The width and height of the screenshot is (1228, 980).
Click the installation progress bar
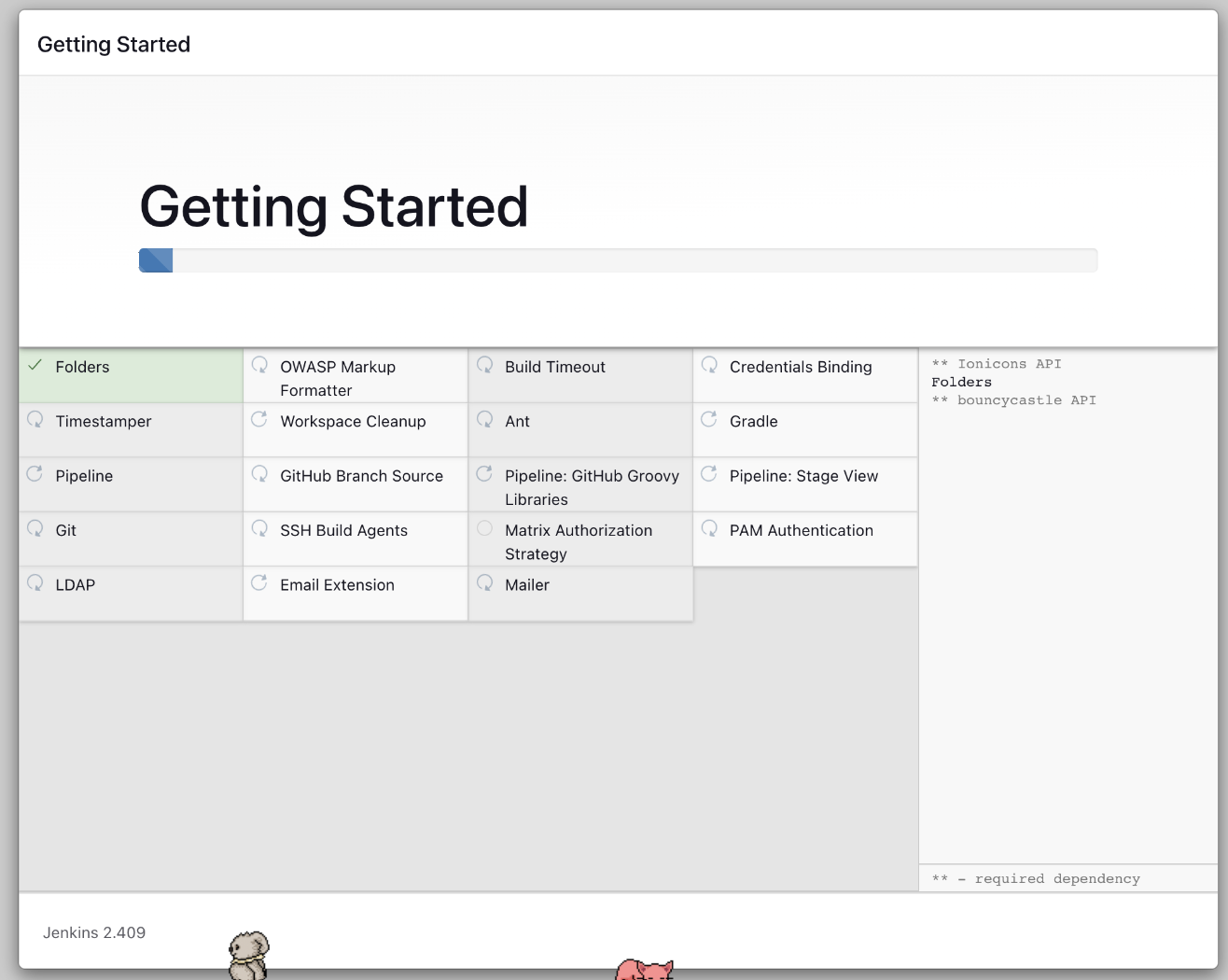pyautogui.click(x=618, y=260)
